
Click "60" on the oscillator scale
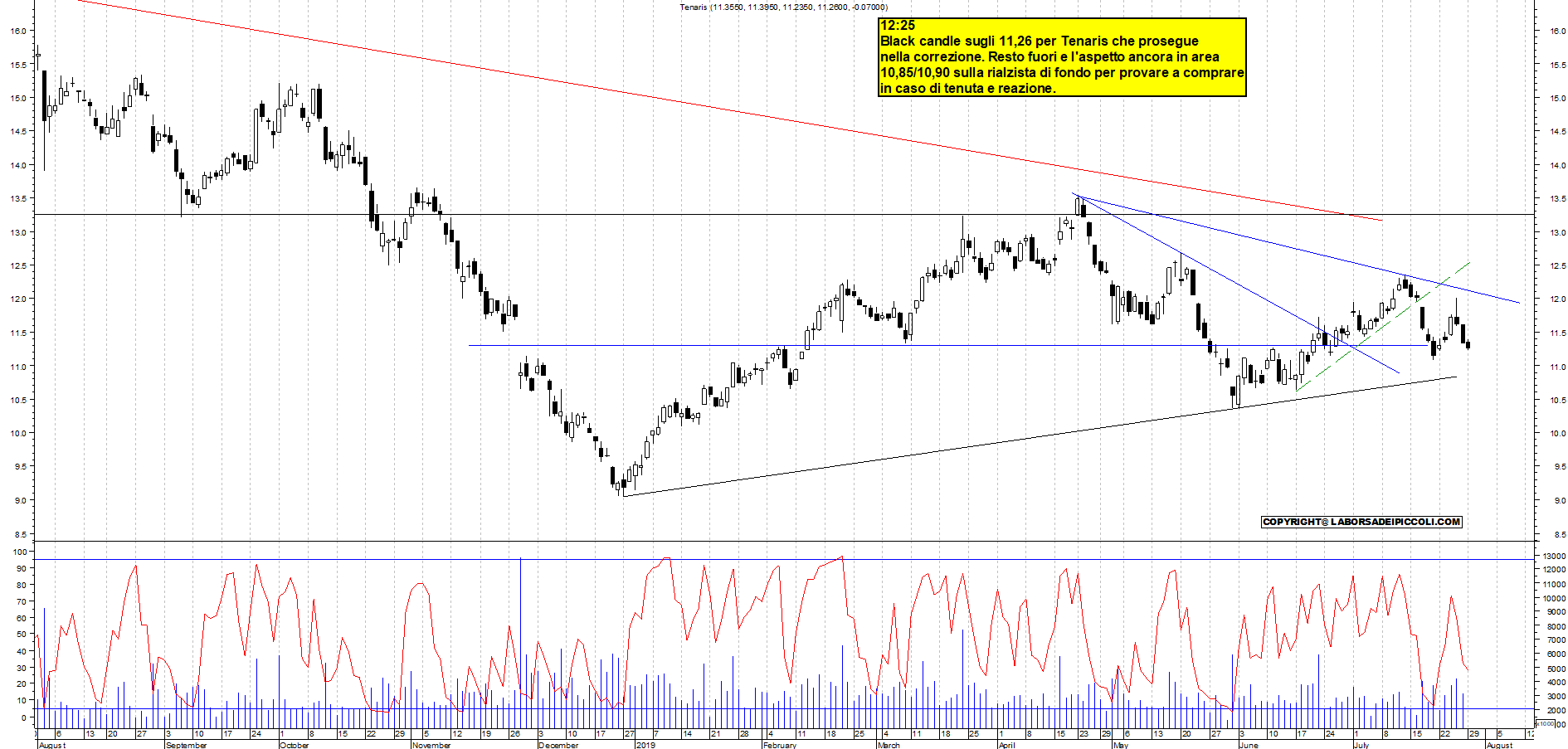[22, 618]
